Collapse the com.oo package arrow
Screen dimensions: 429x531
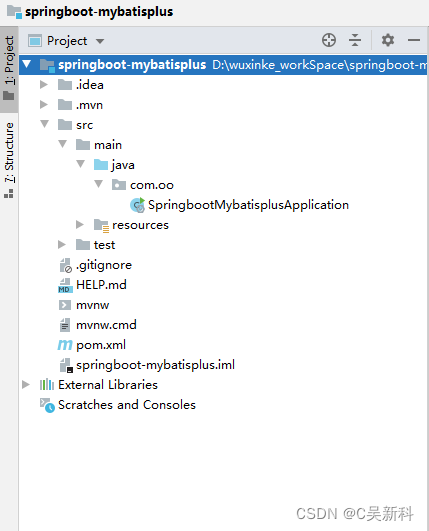click(x=99, y=184)
